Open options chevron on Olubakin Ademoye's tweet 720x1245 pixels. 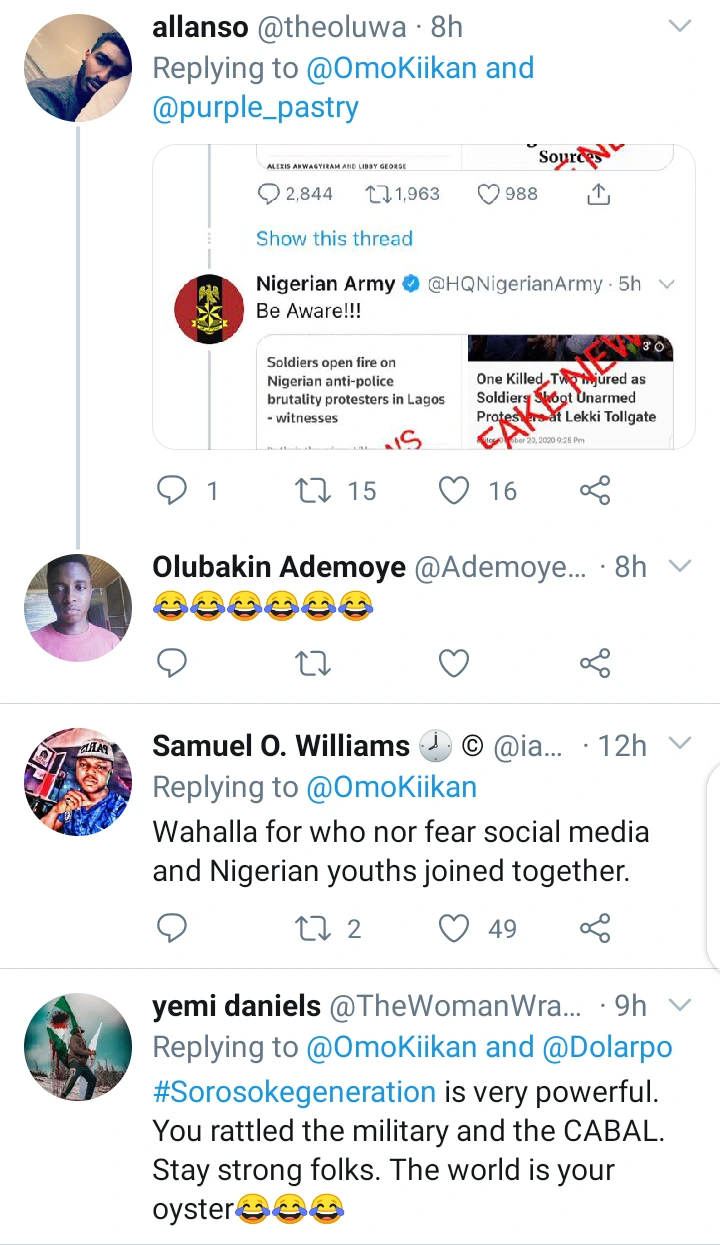[680, 567]
